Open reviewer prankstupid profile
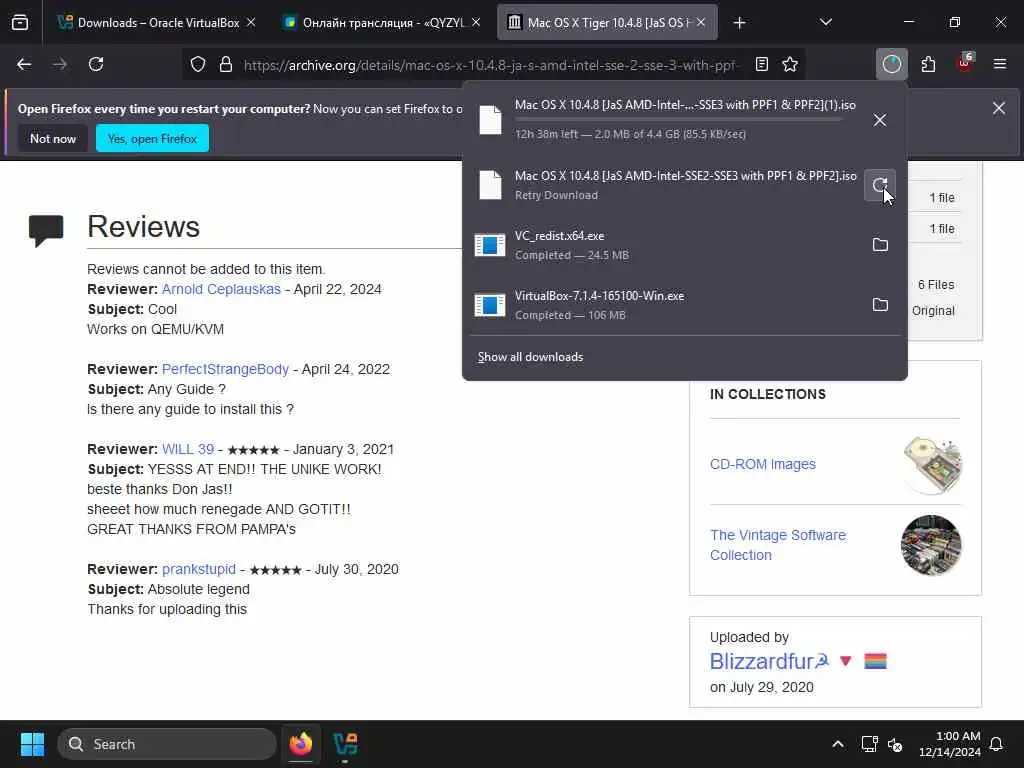This screenshot has width=1024, height=768. pos(199,569)
